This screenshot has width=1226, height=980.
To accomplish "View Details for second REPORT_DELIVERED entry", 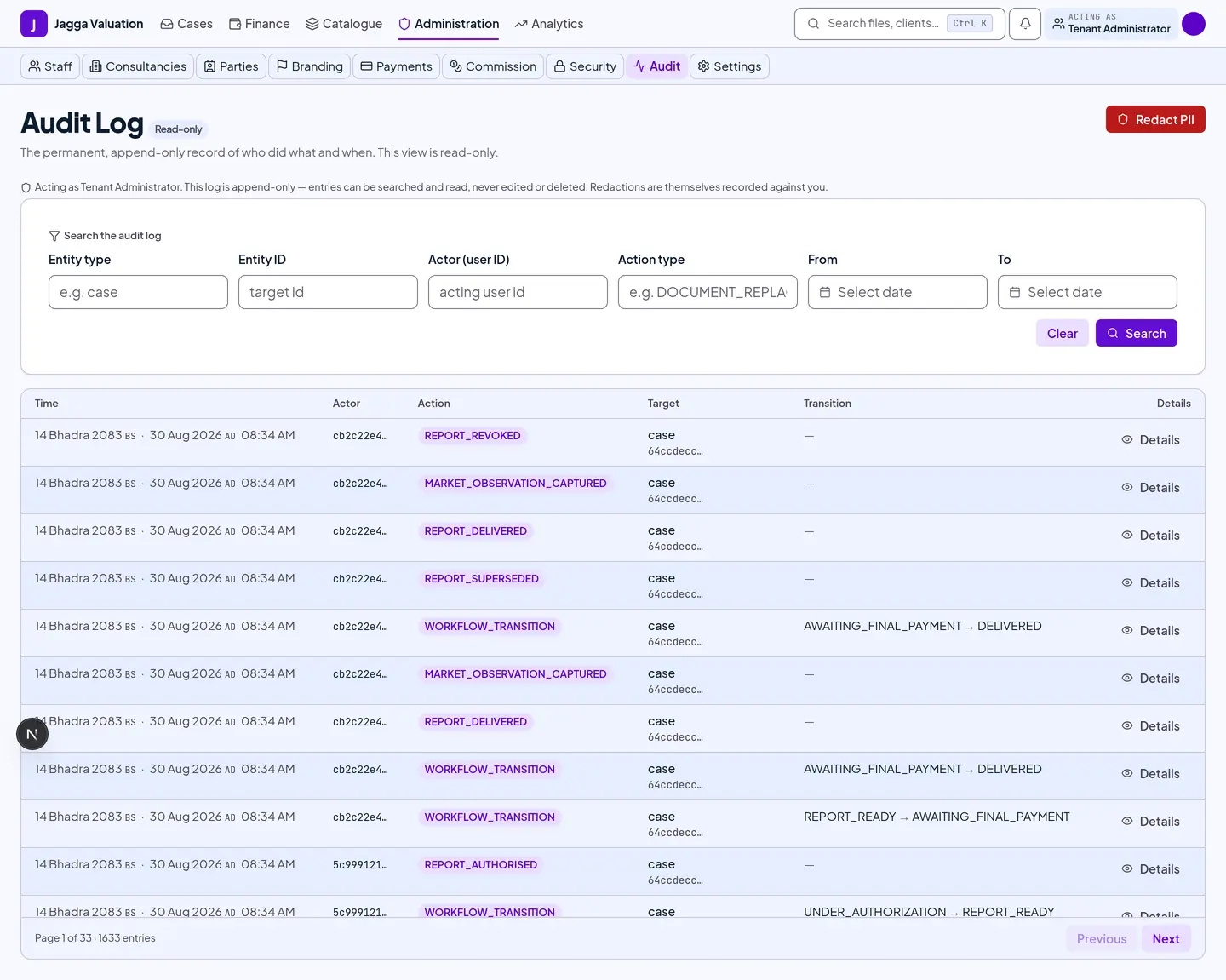I will pyautogui.click(x=1150, y=726).
